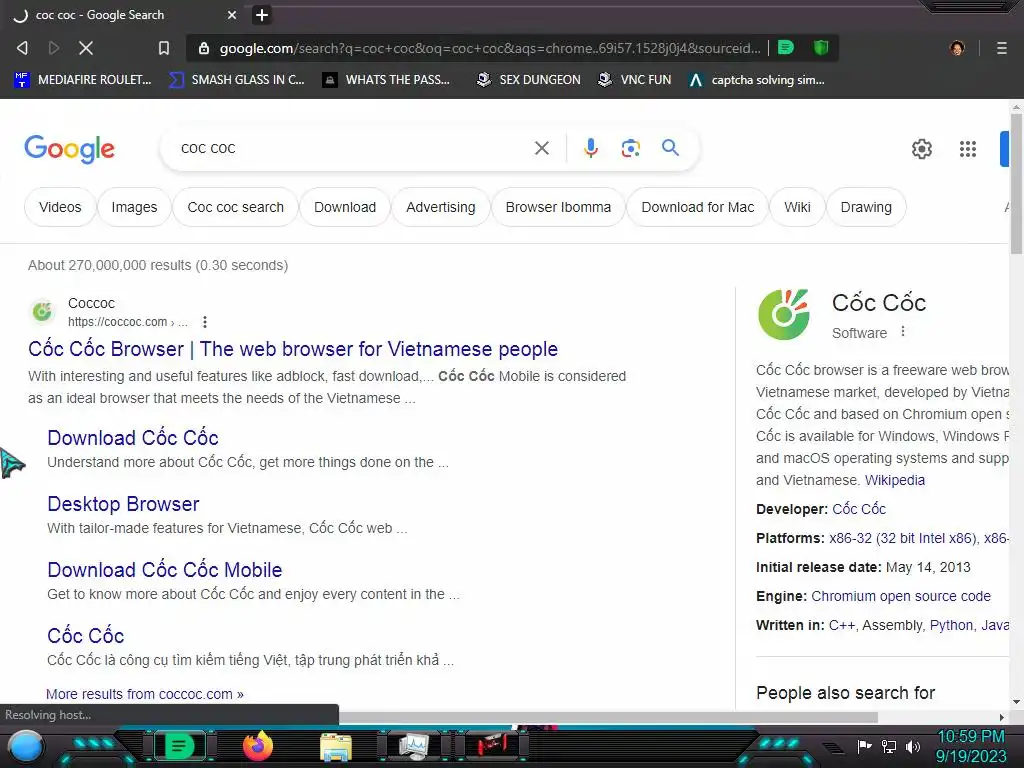Filter results by Images
Image resolution: width=1024 pixels, height=768 pixels.
(134, 207)
